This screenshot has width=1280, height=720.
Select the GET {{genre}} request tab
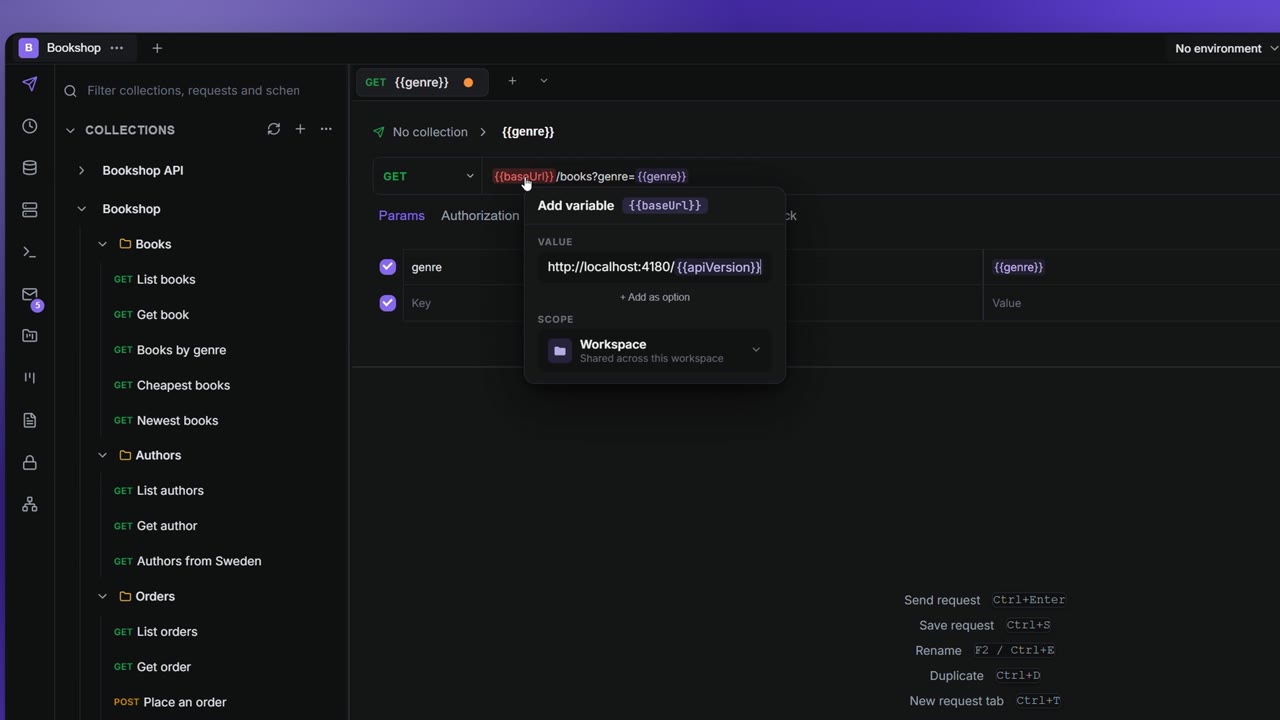[x=422, y=82]
